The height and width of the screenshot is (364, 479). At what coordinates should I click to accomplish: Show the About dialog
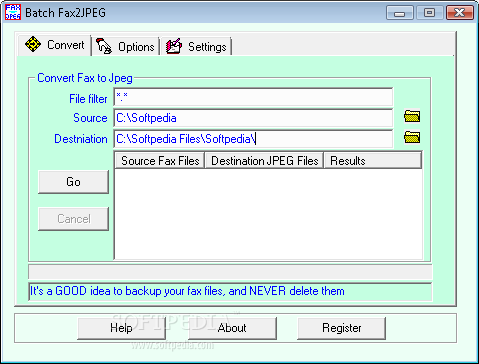(232, 328)
